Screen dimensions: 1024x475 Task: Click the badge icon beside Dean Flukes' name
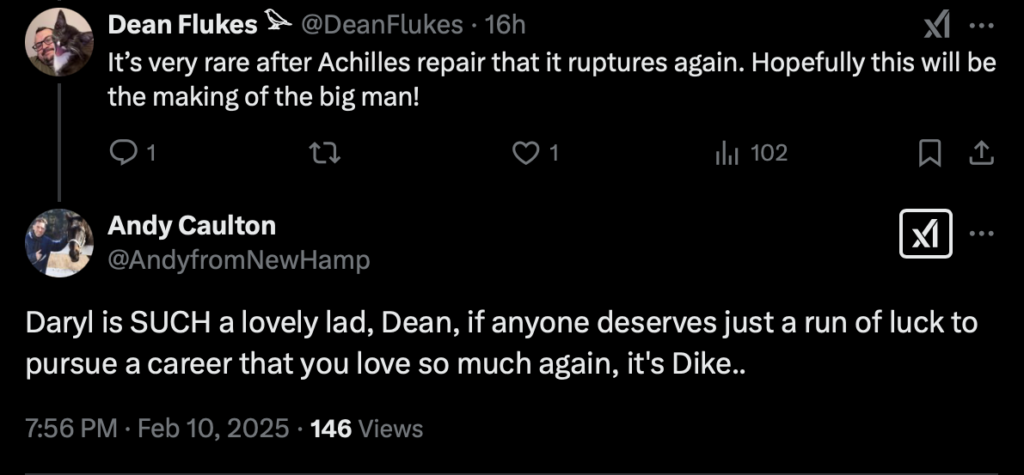[x=275, y=22]
